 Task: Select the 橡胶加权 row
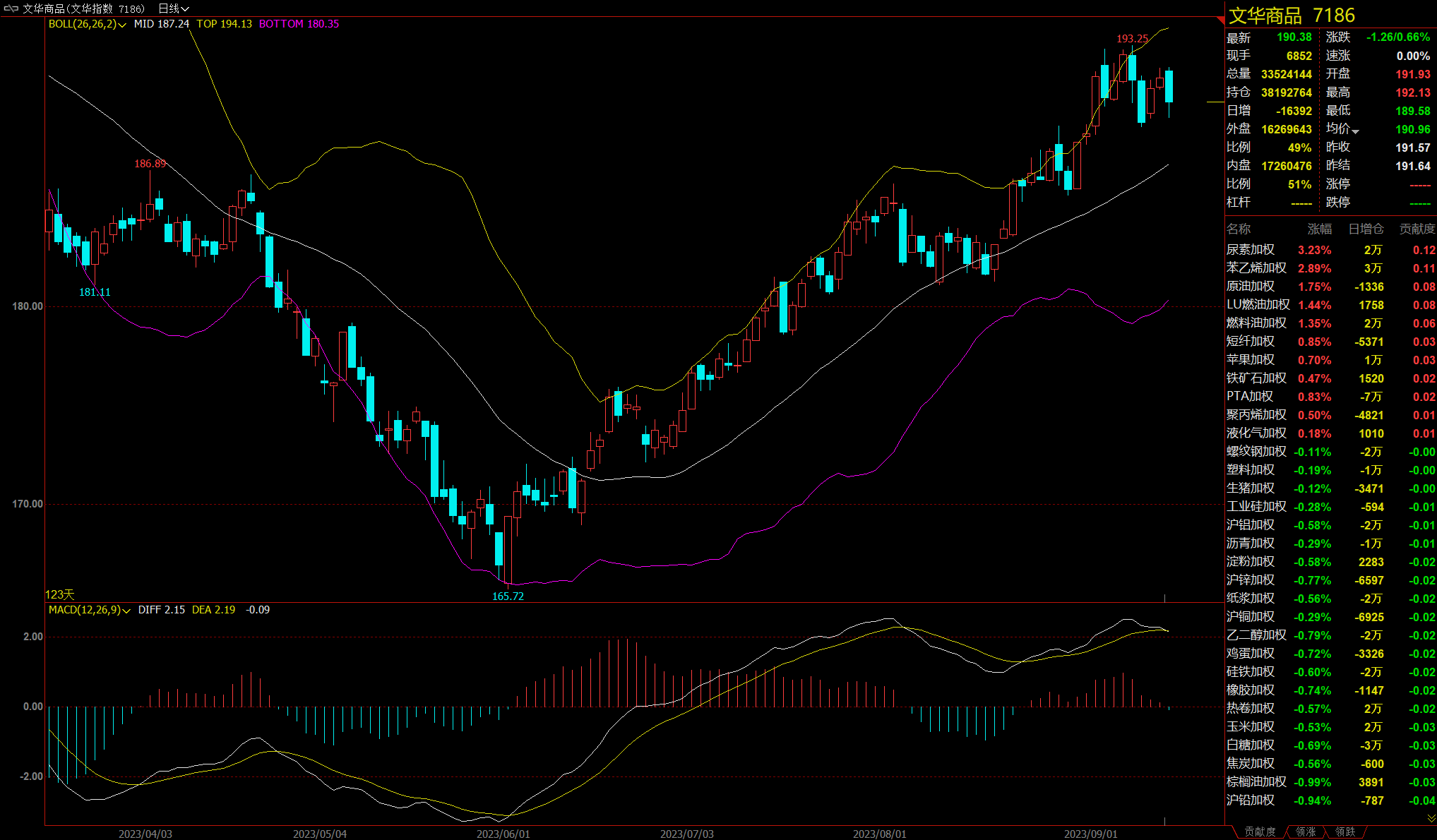tap(1331, 690)
